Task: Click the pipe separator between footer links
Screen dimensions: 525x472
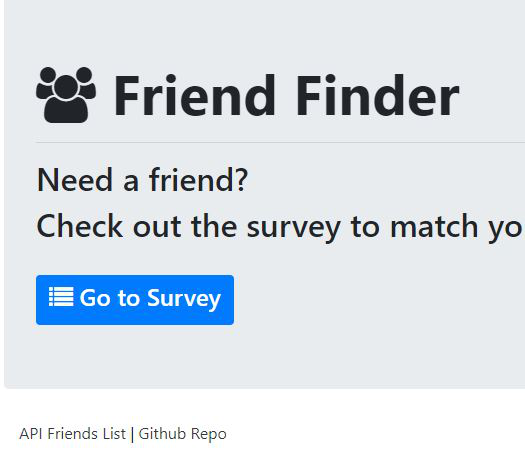Action: [132, 434]
